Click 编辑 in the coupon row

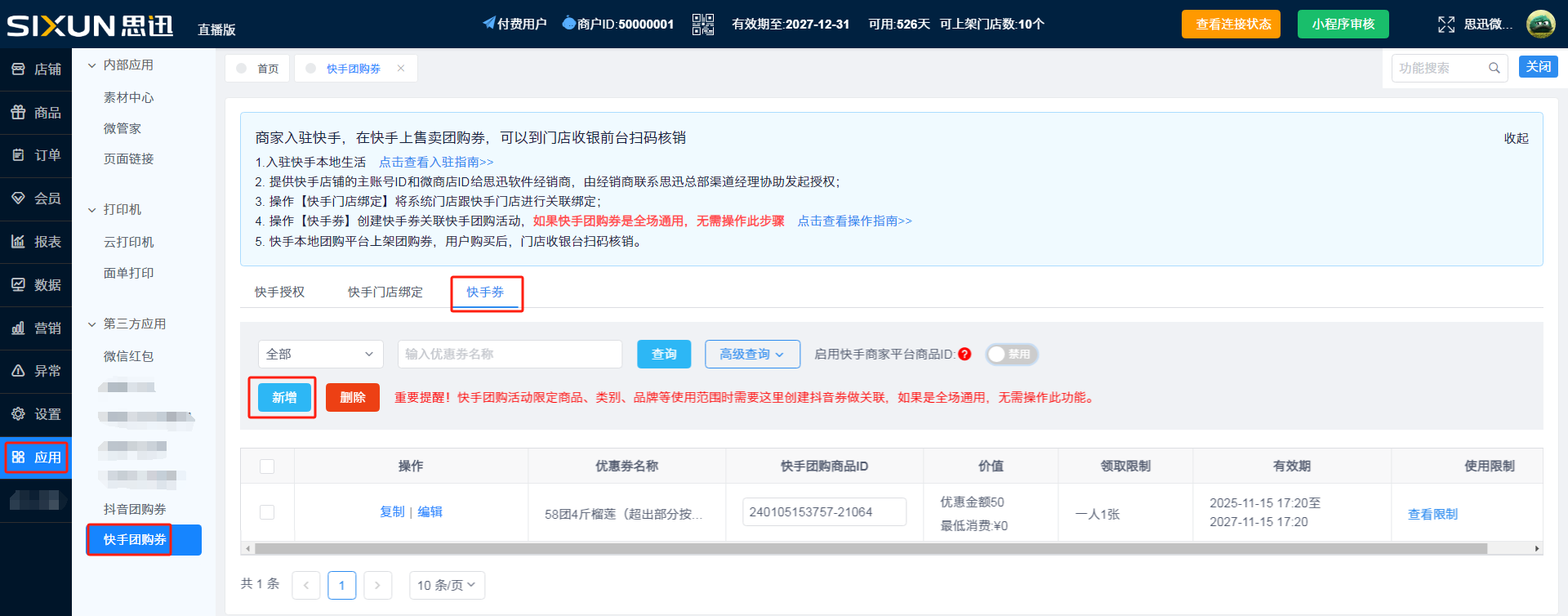pos(430,512)
